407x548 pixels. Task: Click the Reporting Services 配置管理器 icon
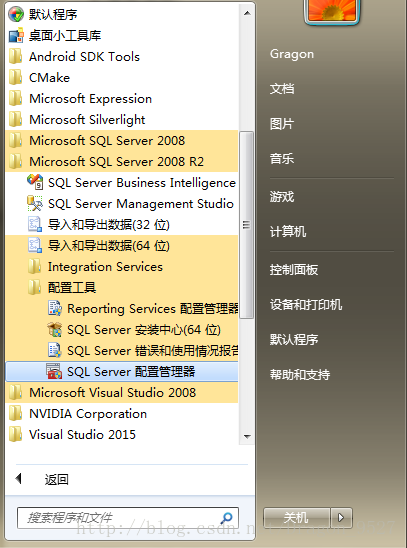click(54, 308)
